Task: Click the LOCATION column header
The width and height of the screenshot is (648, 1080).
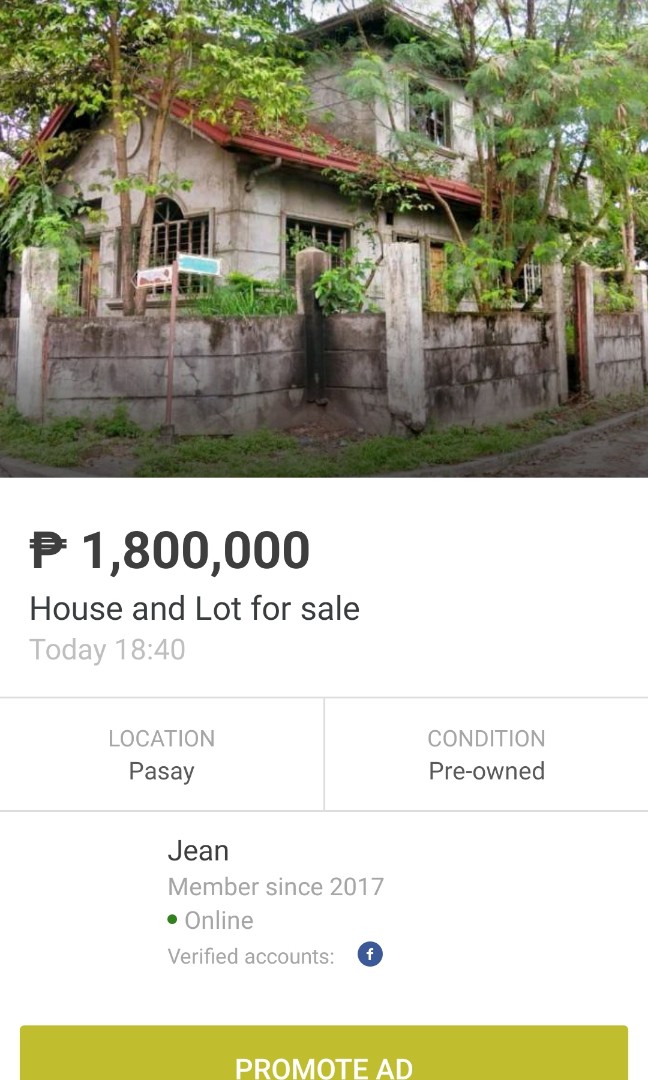Action: (161, 738)
